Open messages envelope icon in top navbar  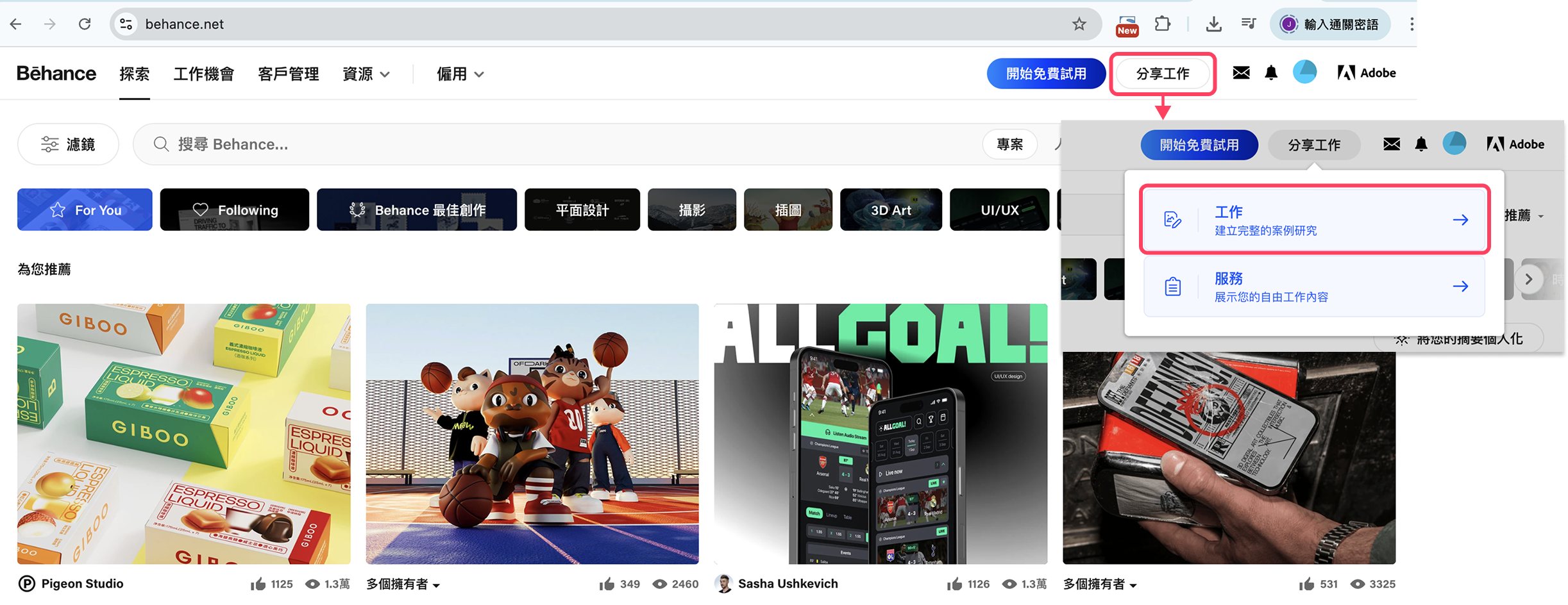pos(1241,73)
